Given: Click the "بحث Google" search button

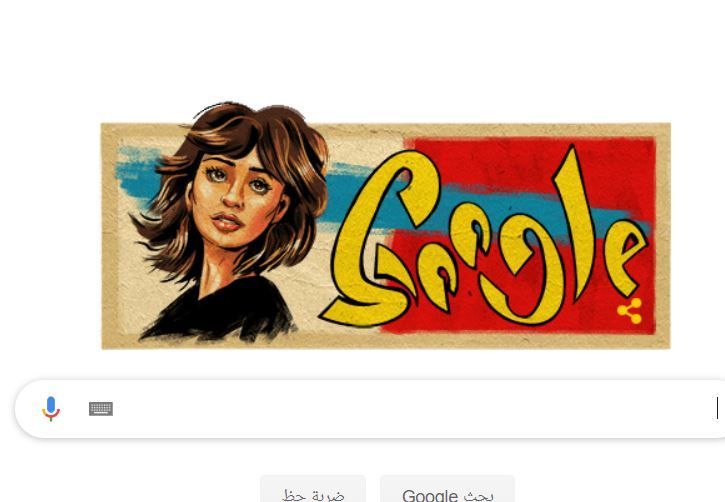Looking at the screenshot, I should [x=448, y=490].
